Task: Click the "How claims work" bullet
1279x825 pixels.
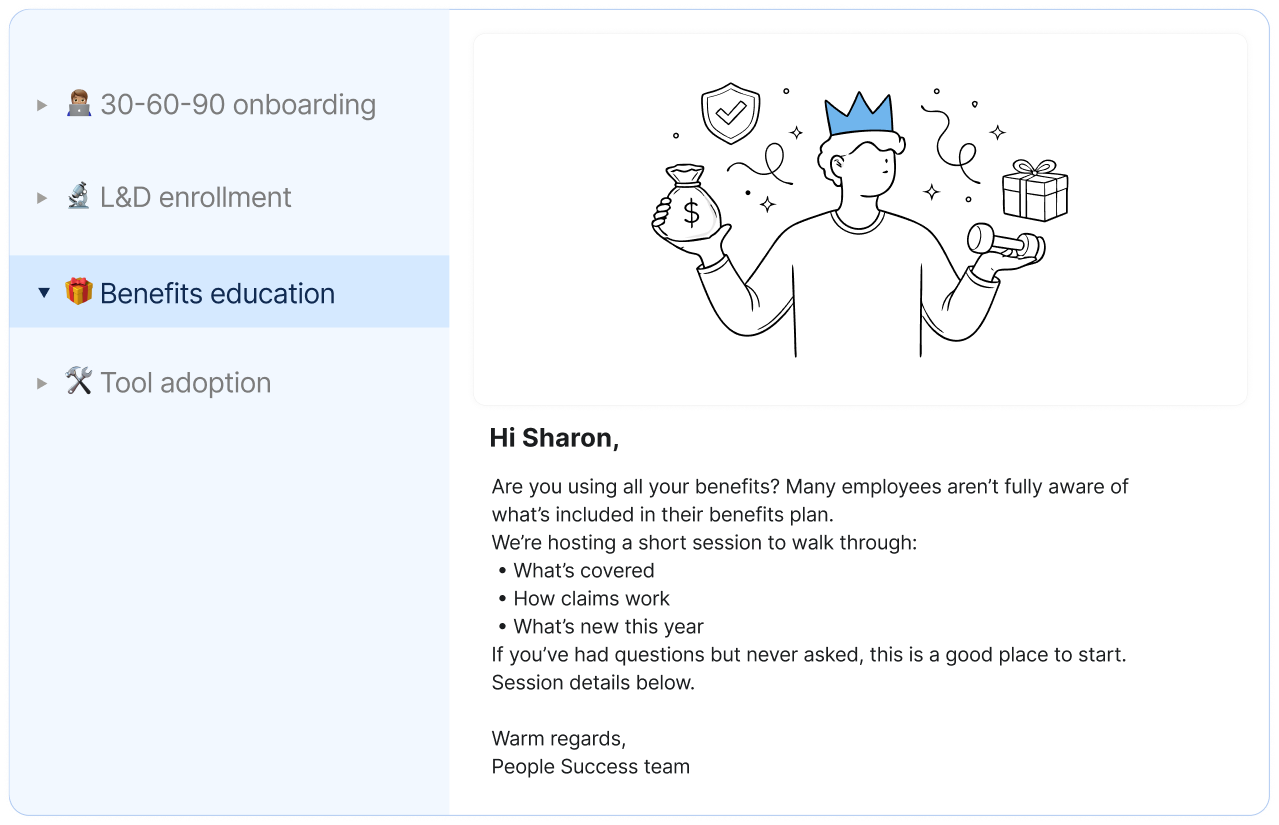Action: (x=591, y=599)
